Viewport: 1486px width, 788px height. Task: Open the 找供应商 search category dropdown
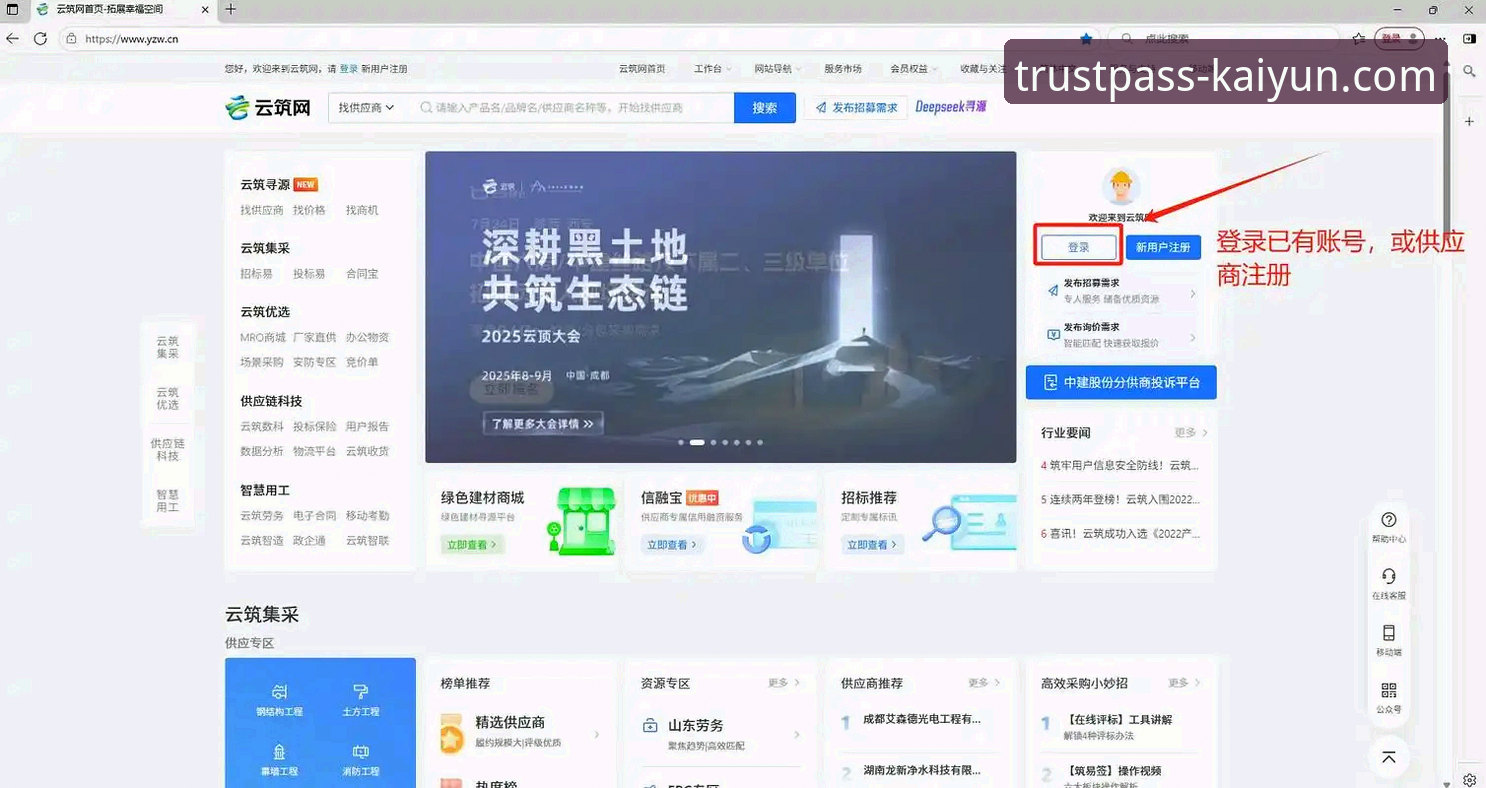(365, 107)
